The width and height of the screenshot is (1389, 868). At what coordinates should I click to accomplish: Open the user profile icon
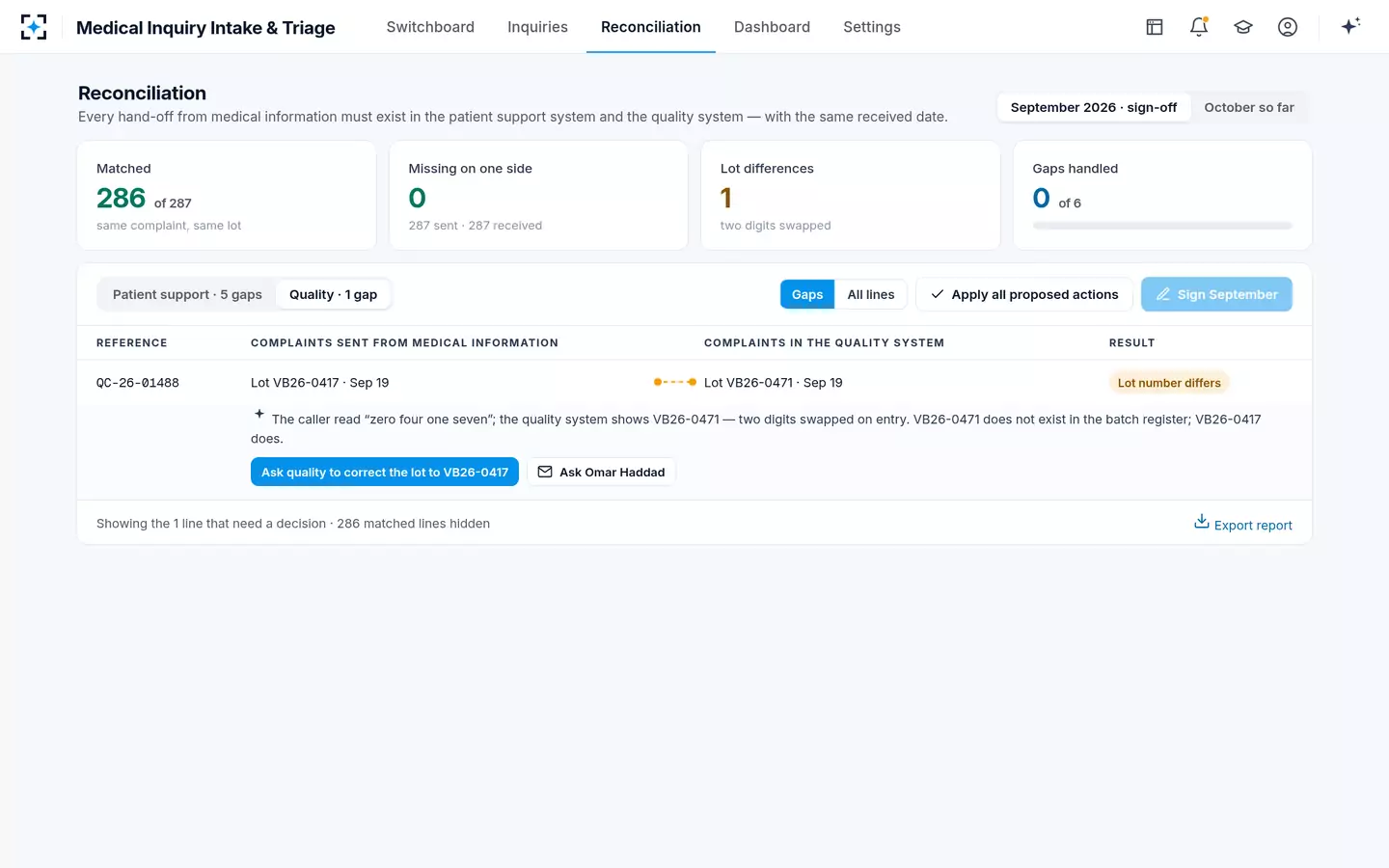pyautogui.click(x=1288, y=27)
